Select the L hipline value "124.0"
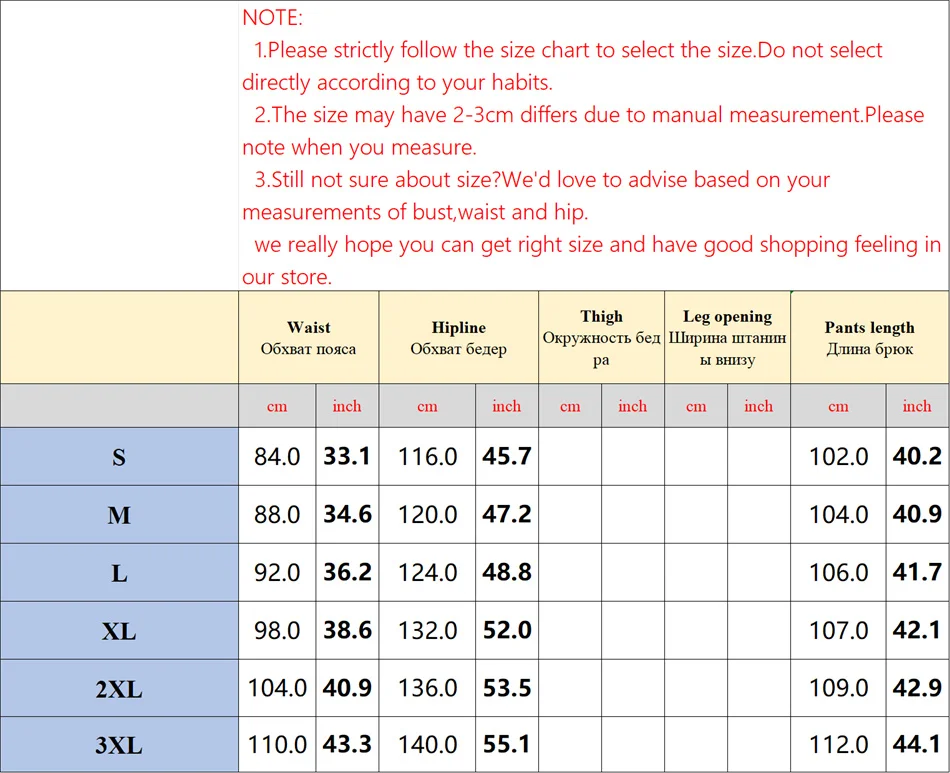 [427, 572]
